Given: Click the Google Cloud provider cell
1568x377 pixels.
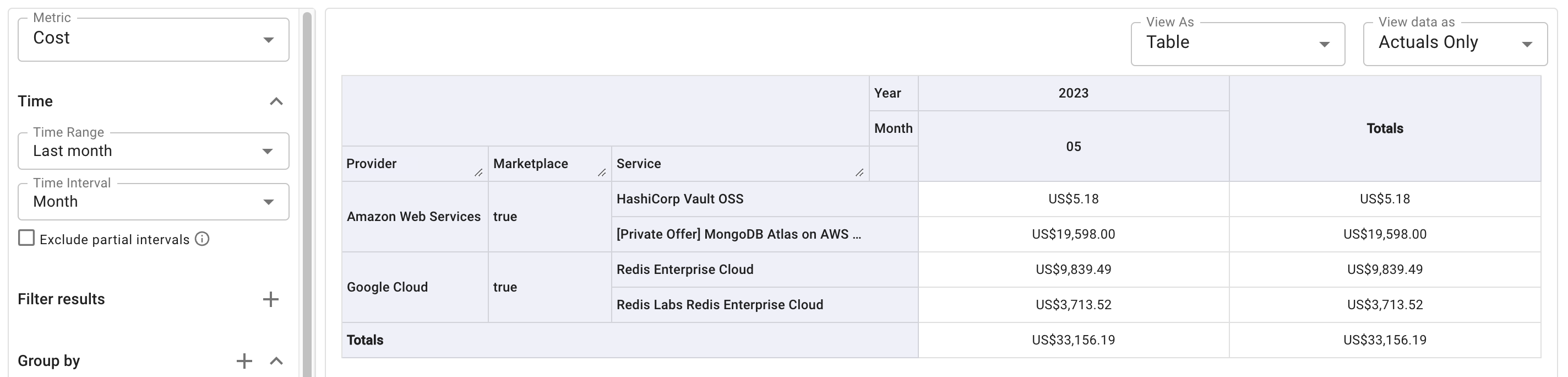Looking at the screenshot, I should [388, 286].
